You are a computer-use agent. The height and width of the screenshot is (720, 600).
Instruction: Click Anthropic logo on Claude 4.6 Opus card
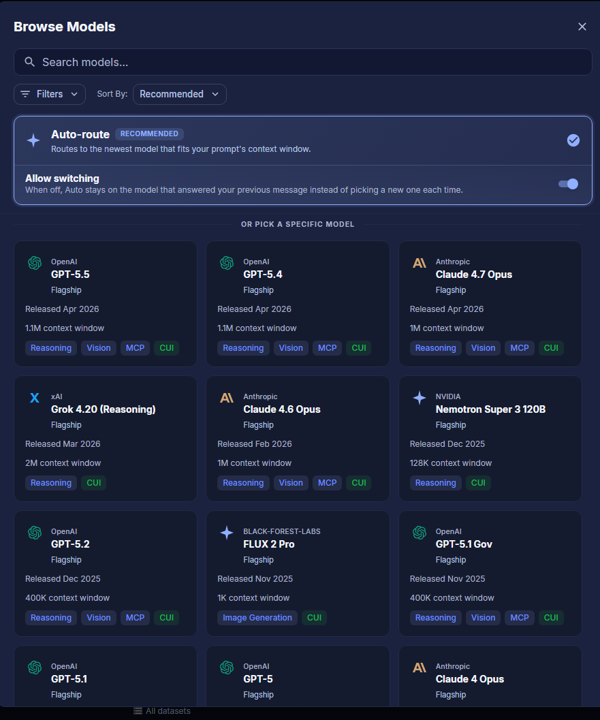(227, 398)
